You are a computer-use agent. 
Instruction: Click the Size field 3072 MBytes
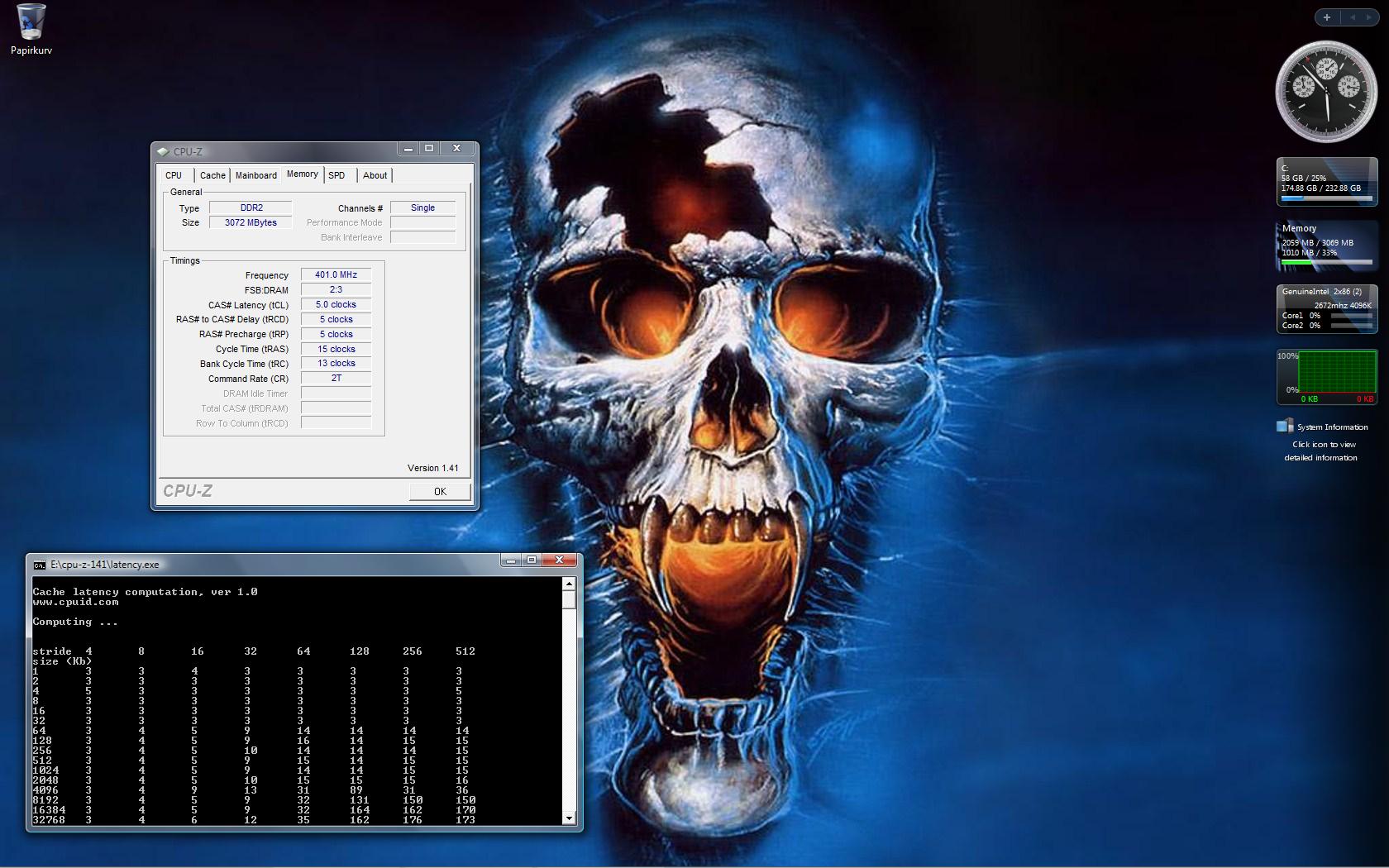coord(251,222)
